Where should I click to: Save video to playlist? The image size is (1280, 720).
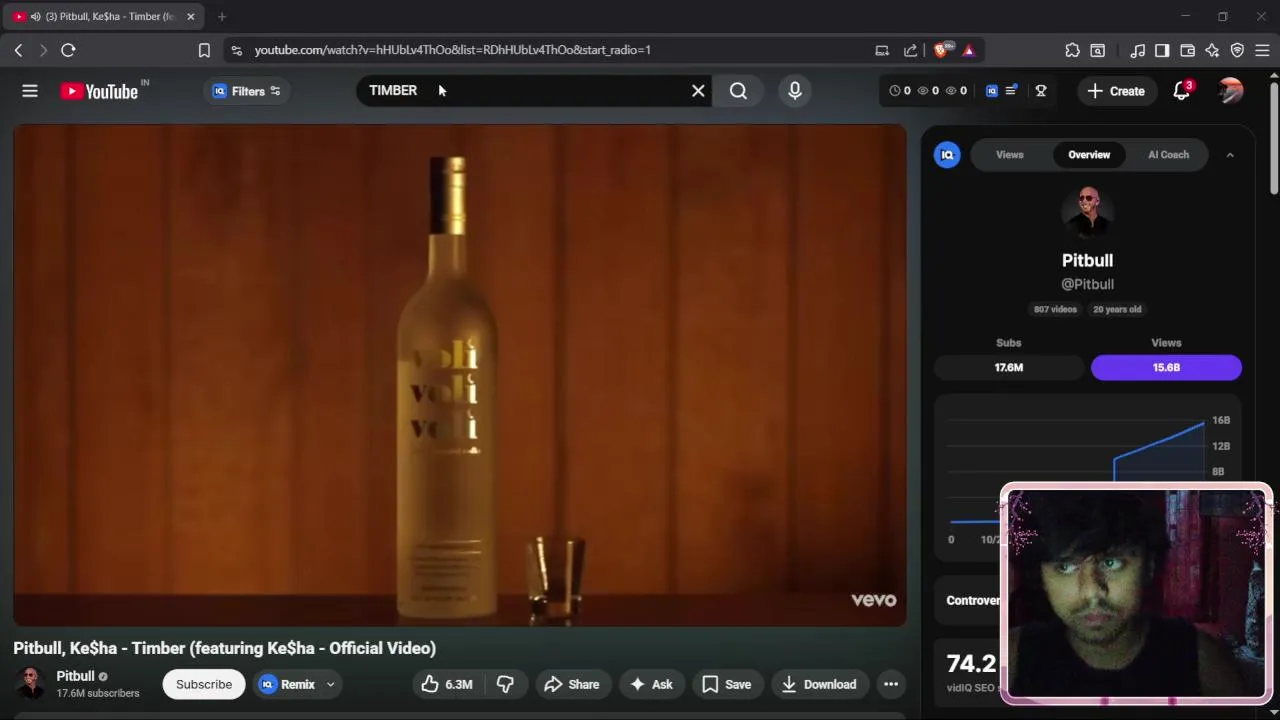coord(727,684)
